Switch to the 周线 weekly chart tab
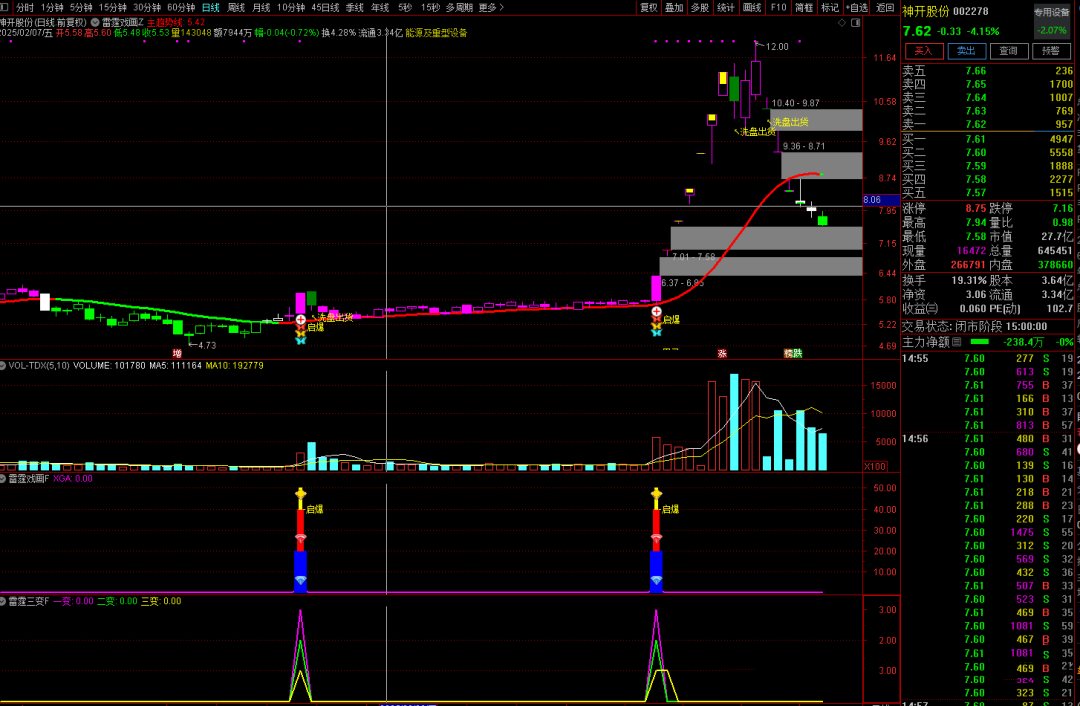 [x=236, y=7]
